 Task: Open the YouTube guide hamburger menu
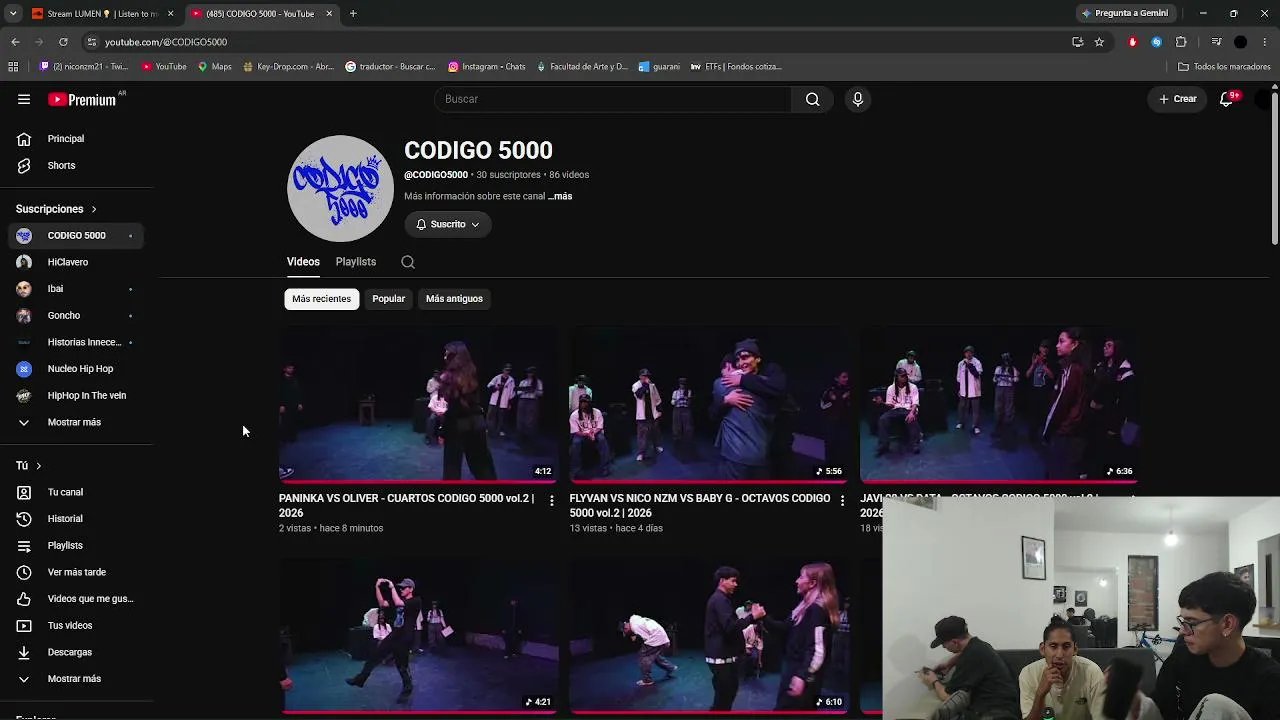pyautogui.click(x=24, y=99)
